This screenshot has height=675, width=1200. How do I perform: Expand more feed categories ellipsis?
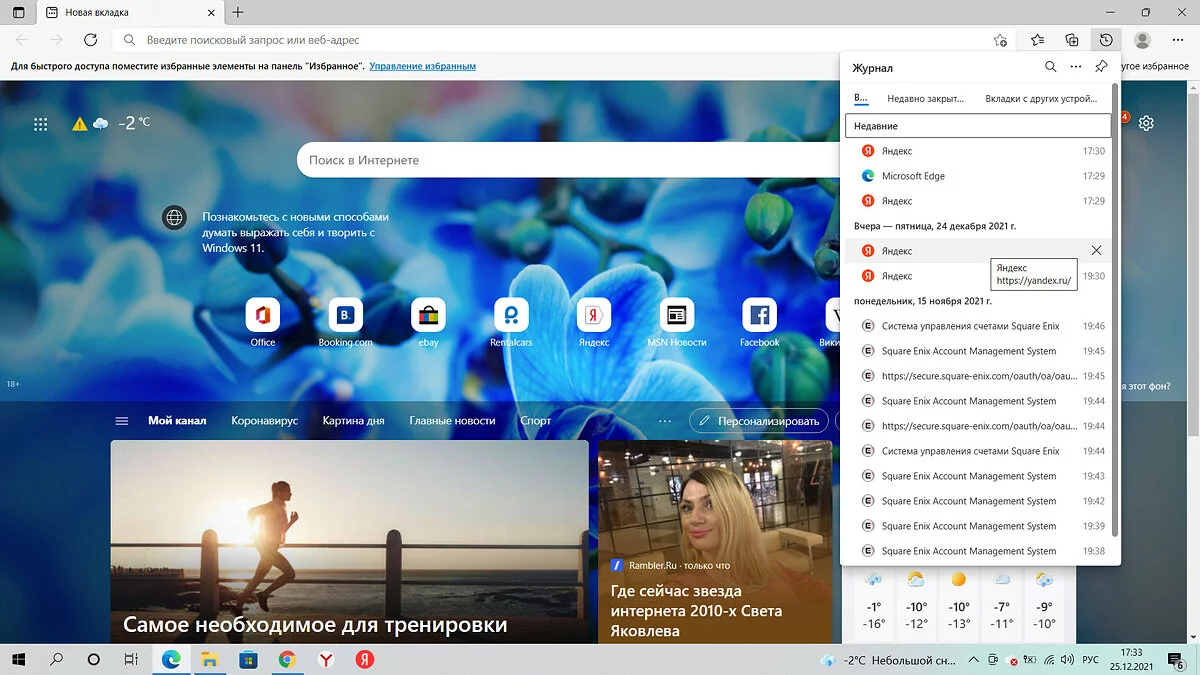click(665, 421)
